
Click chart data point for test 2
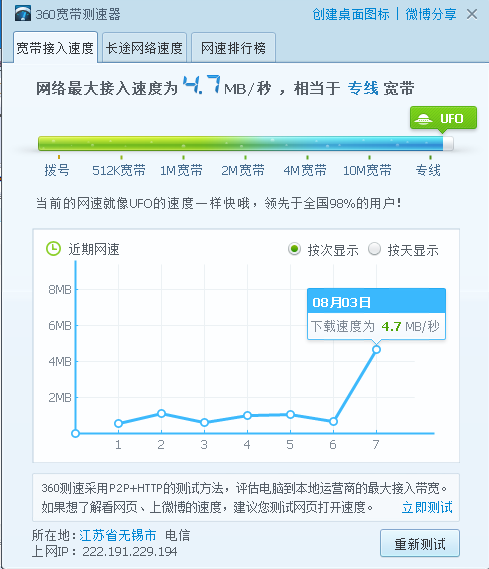point(161,413)
